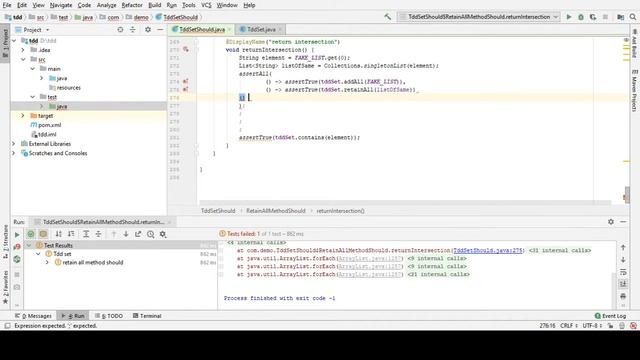
Task: Open TddSetShould.java:275 stack trace link
Action: pyautogui.click(x=488, y=251)
